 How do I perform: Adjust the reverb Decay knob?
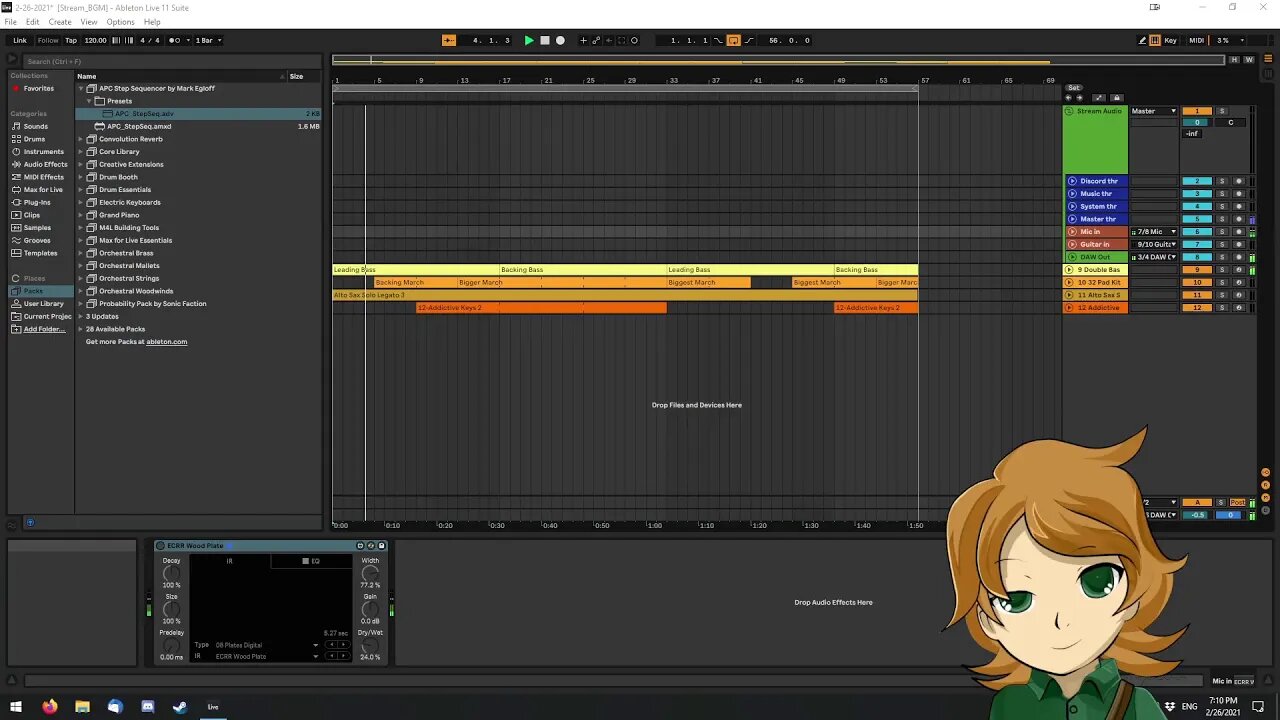point(171,573)
